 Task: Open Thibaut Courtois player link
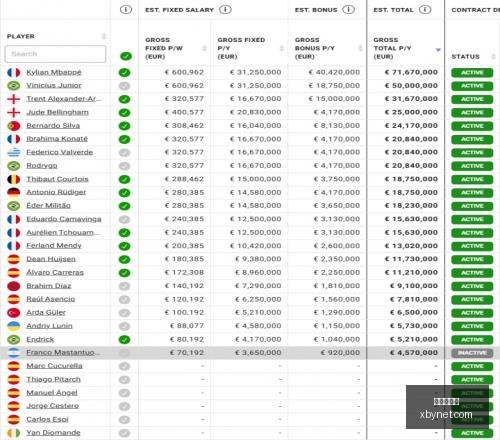(57, 179)
